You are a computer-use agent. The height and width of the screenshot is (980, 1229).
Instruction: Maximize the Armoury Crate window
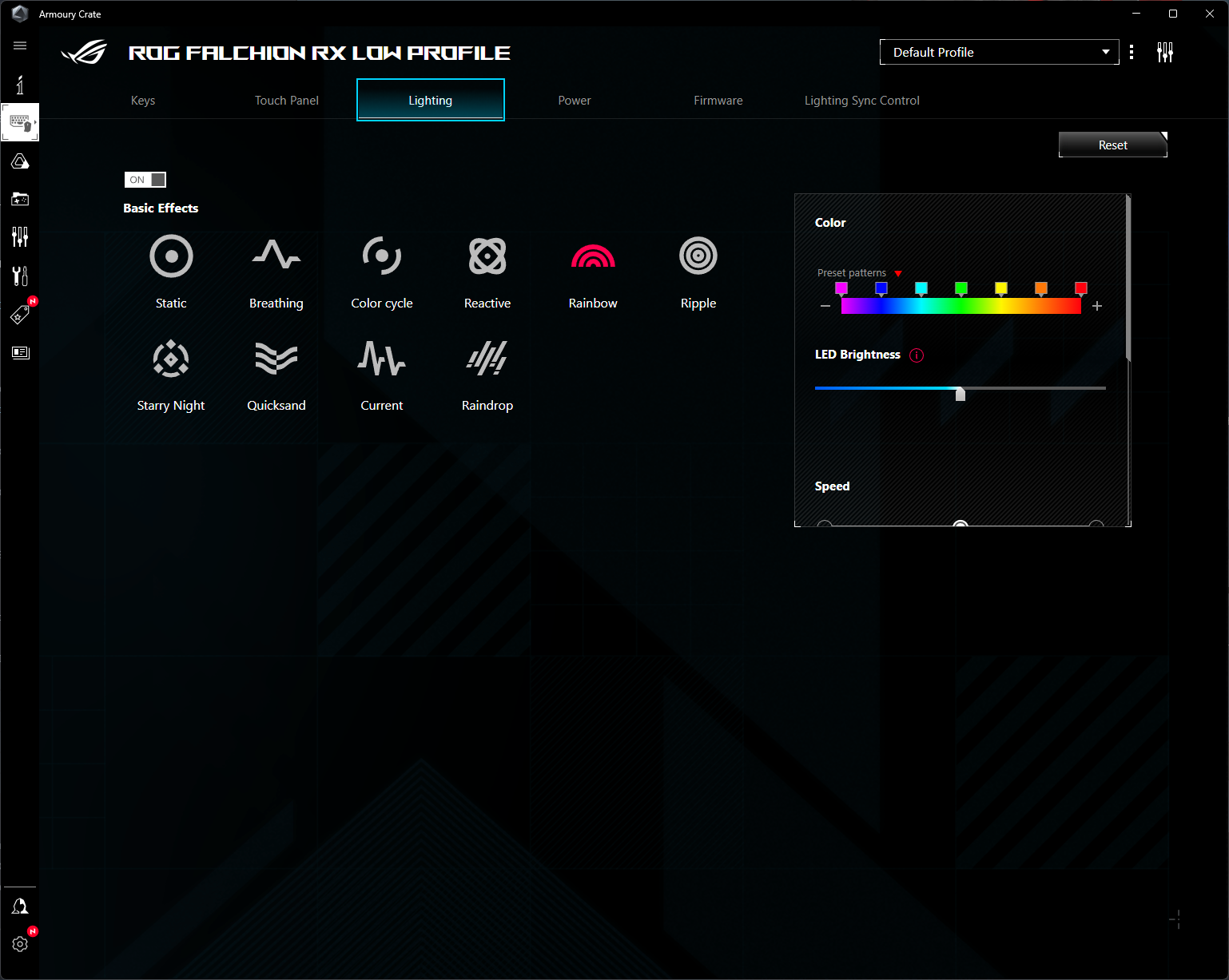tap(1173, 14)
